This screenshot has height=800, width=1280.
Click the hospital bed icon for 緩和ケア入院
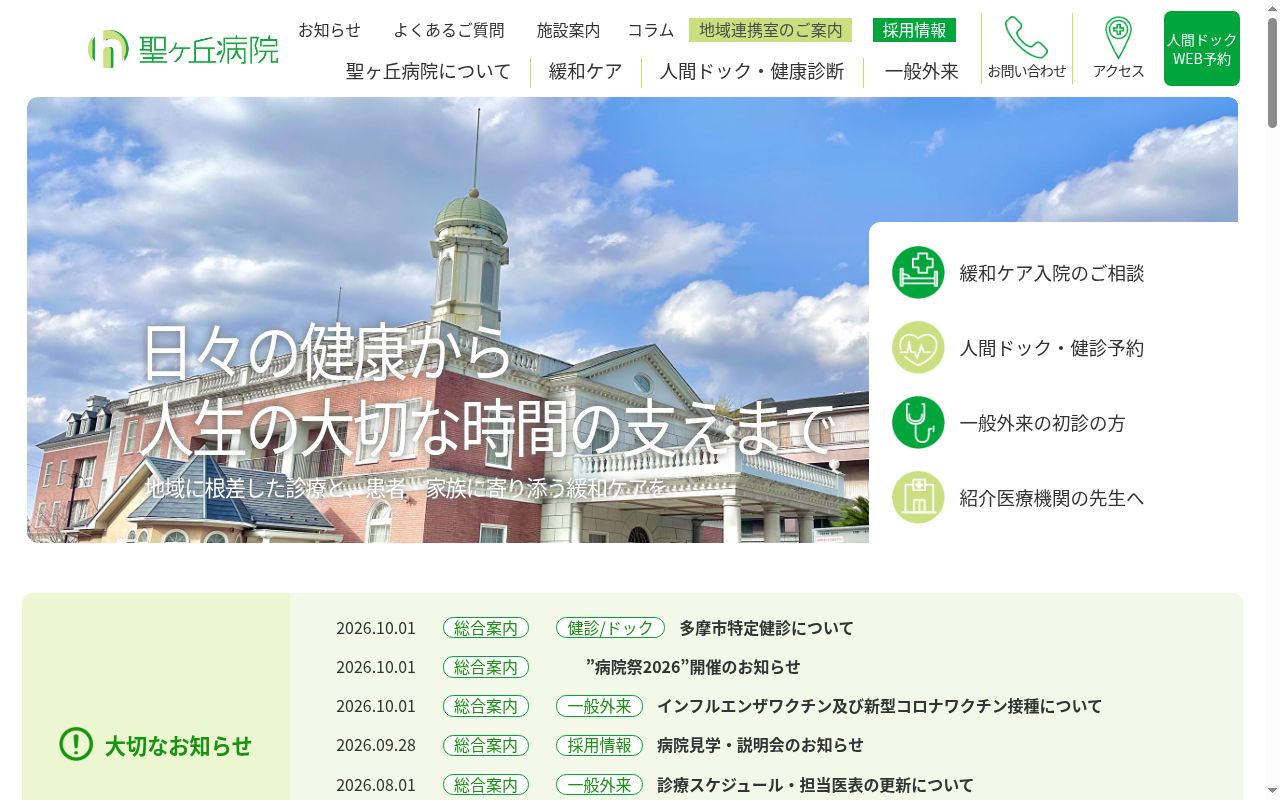coord(918,272)
